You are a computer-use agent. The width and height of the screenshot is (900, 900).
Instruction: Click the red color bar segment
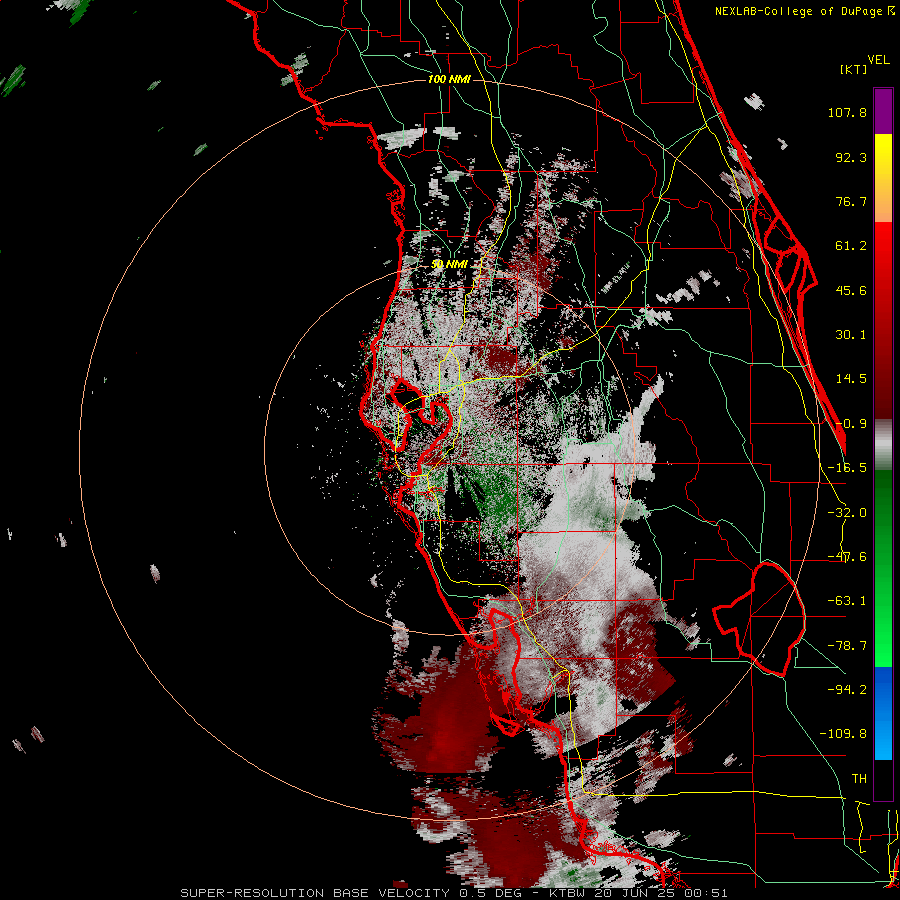(883, 320)
